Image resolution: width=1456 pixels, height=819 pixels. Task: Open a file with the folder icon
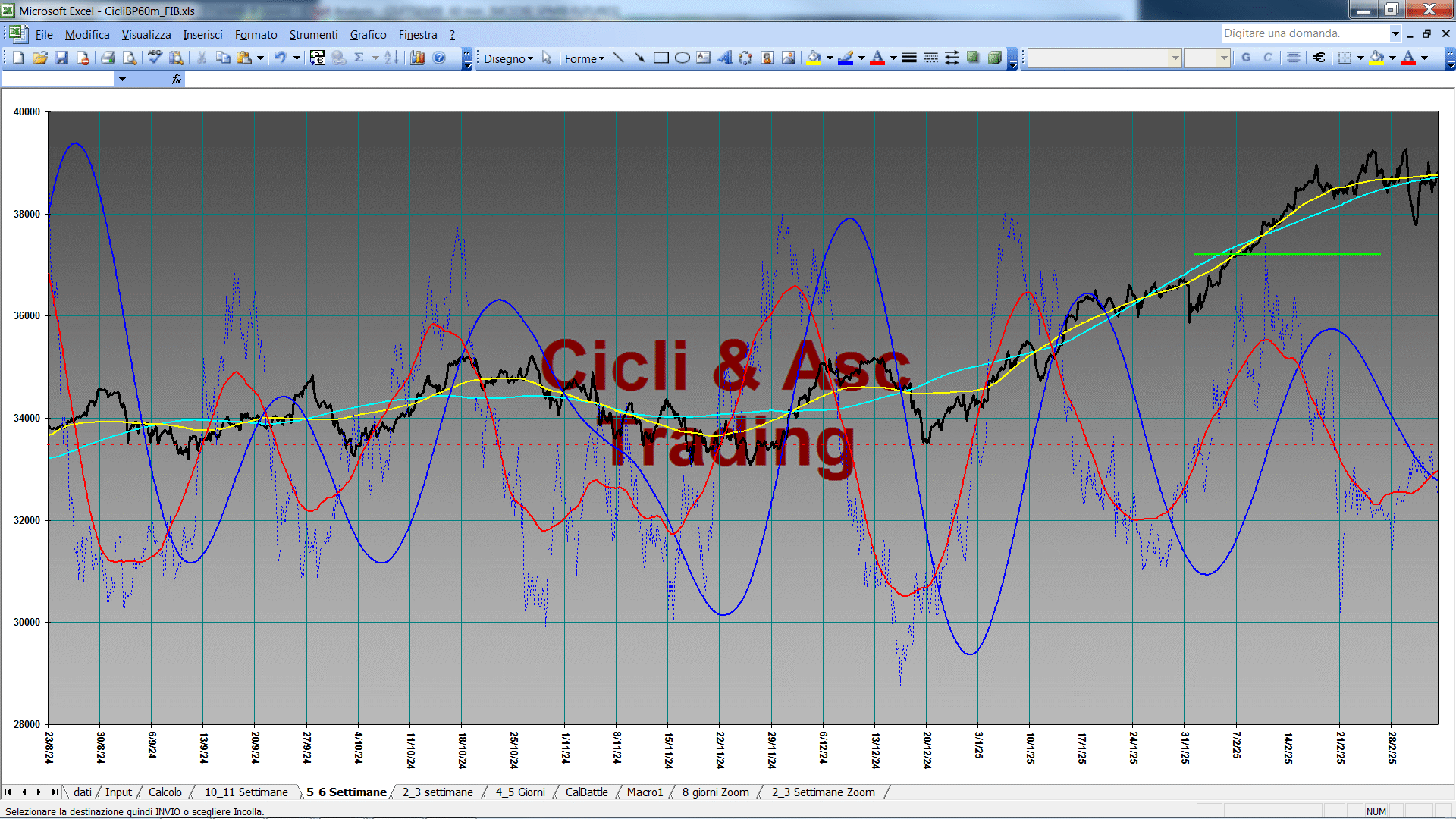point(40,58)
